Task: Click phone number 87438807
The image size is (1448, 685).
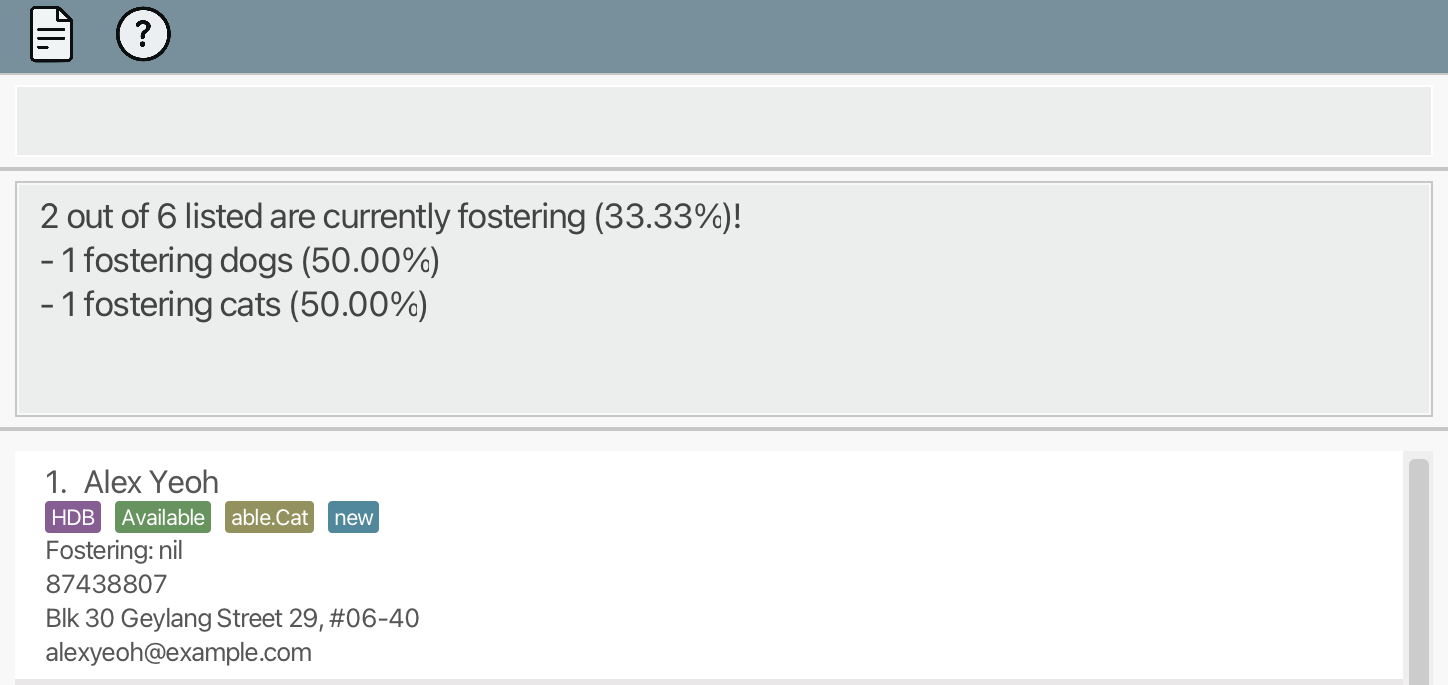Action: pos(106,584)
